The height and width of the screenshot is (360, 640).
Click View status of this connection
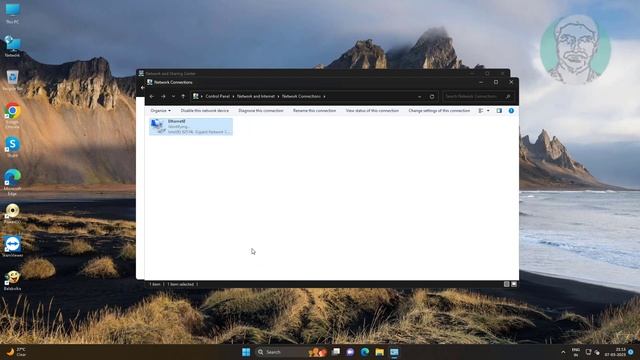372,111
